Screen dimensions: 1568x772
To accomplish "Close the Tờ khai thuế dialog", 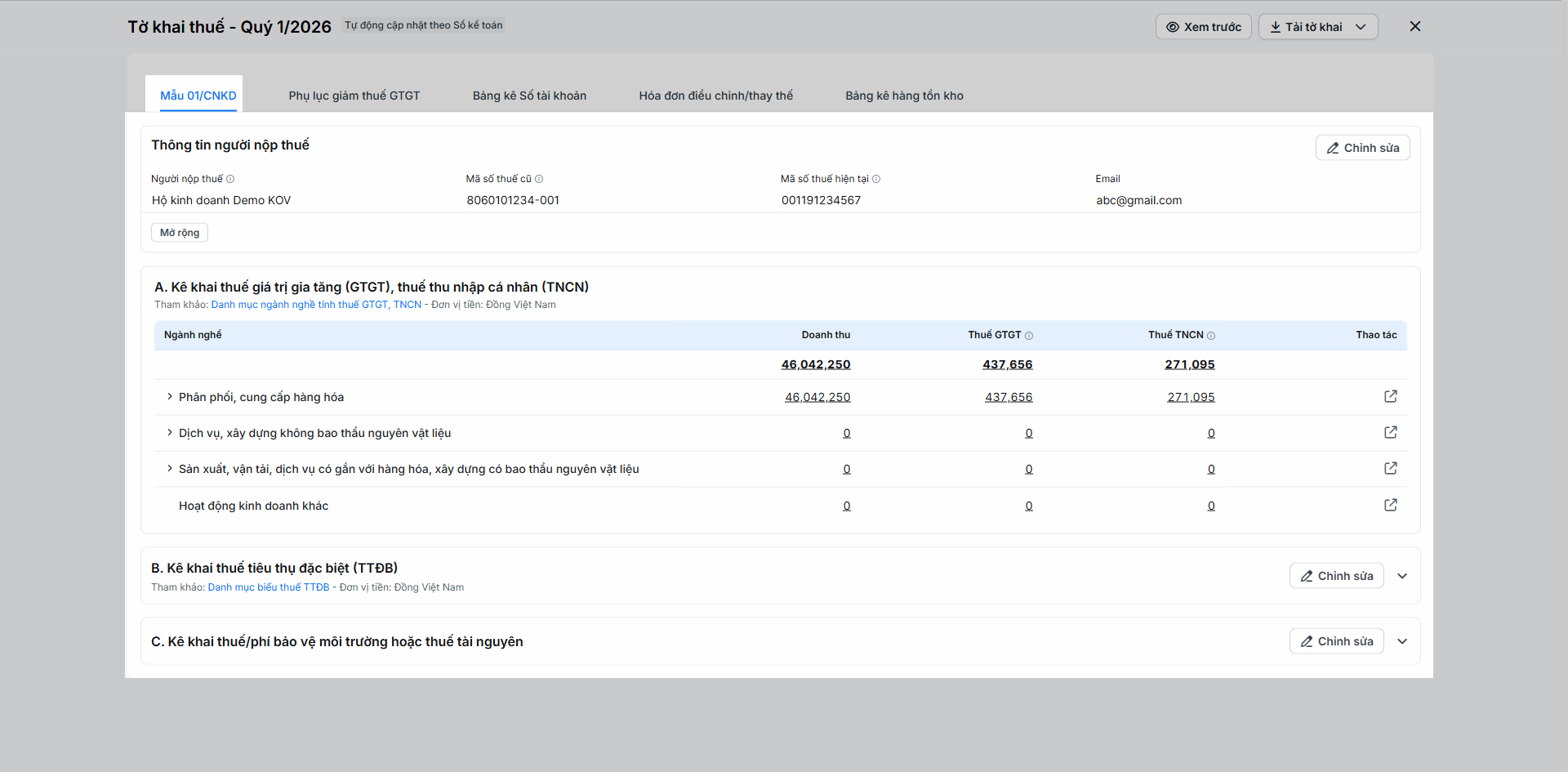I will pyautogui.click(x=1415, y=26).
